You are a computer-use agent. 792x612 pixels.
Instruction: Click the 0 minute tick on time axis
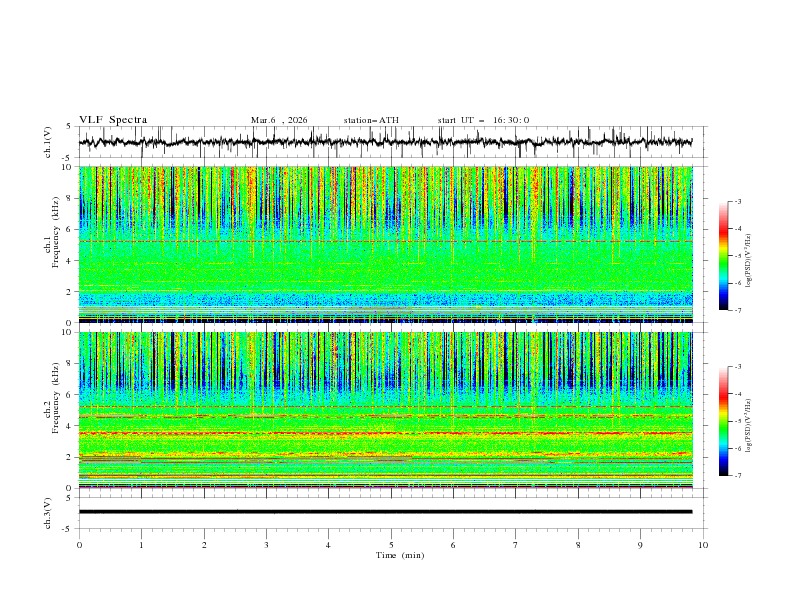tap(79, 545)
